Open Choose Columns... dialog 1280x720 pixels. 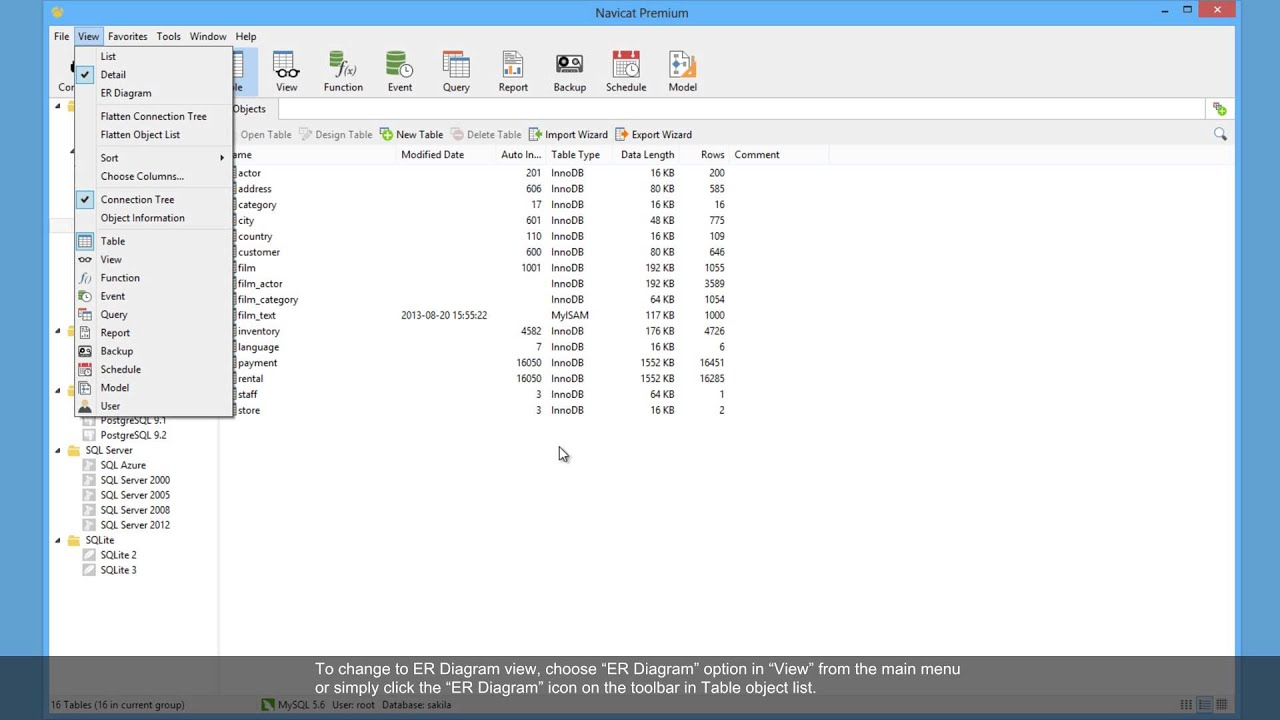point(153,176)
